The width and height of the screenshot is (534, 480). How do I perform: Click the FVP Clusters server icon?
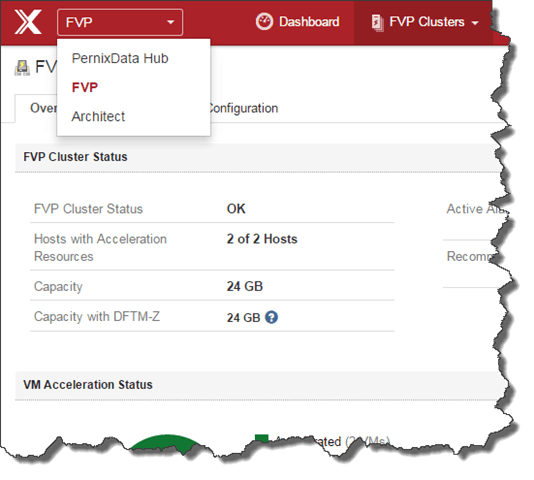coord(377,23)
